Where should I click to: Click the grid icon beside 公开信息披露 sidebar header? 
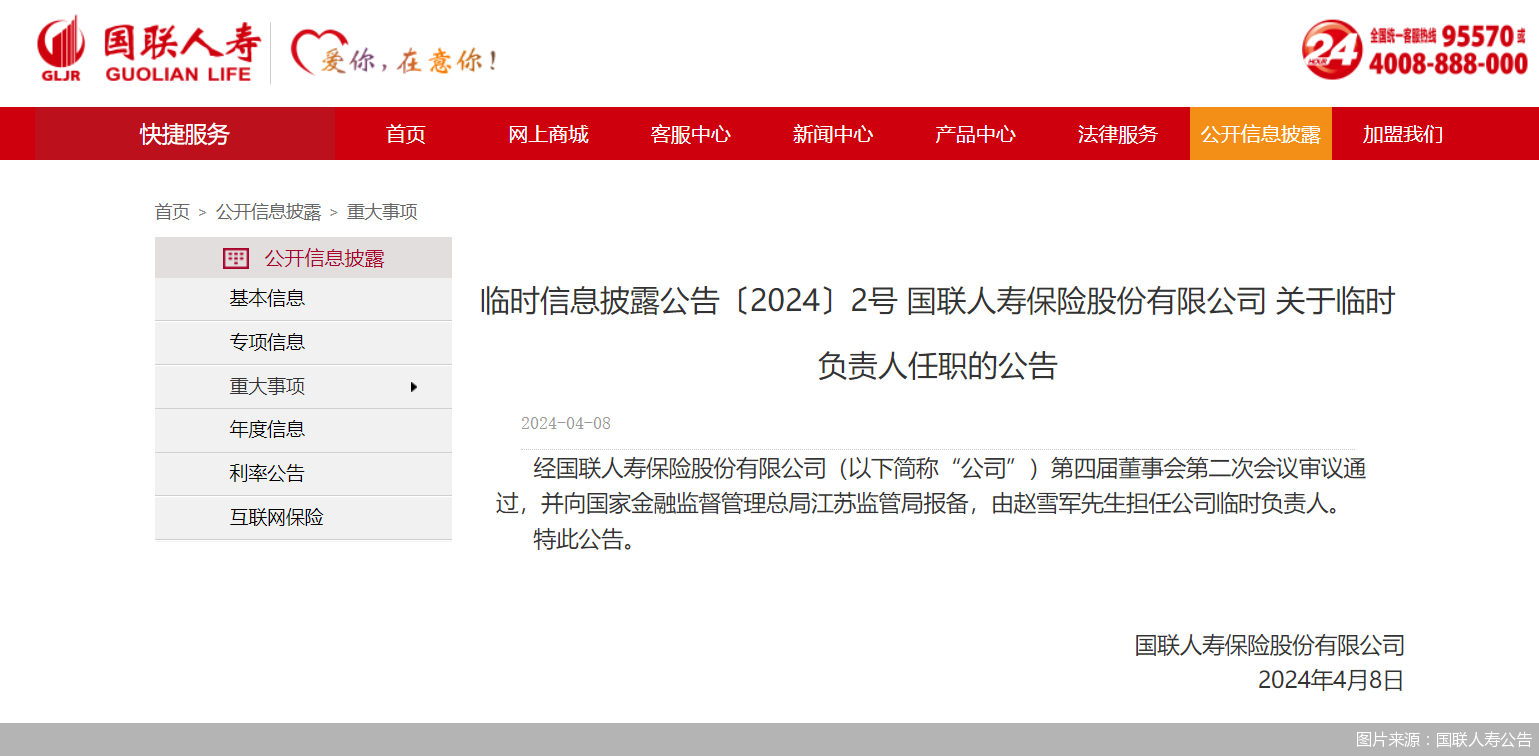coord(236,259)
